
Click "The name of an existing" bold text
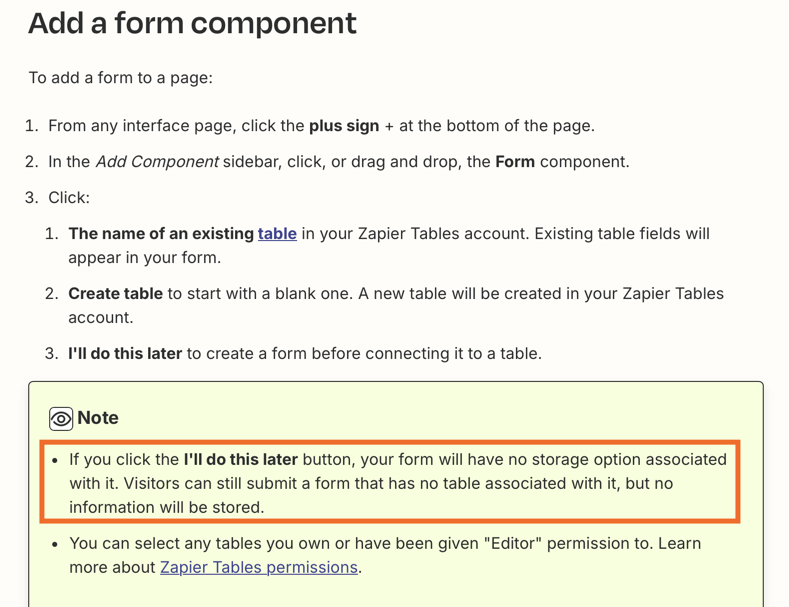[x=161, y=234]
